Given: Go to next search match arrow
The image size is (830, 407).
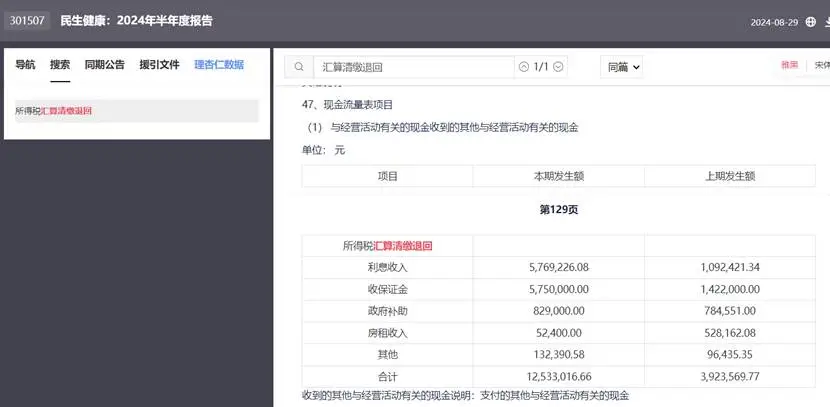Looking at the screenshot, I should [557, 67].
